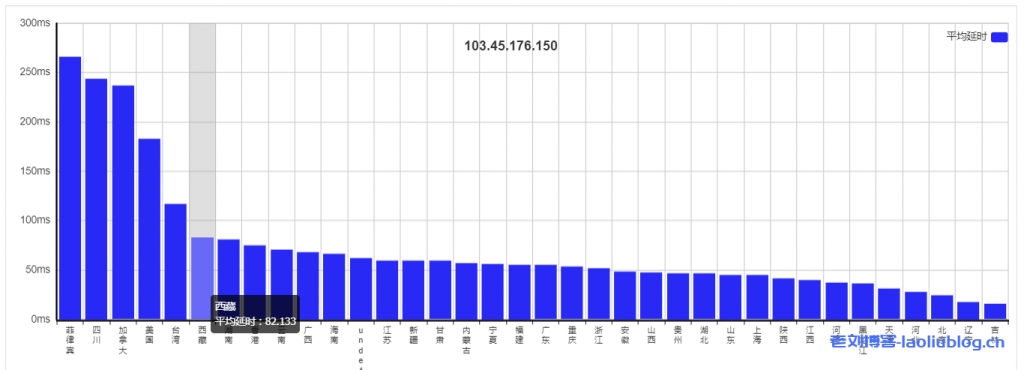Screen dimensions: 1024x370
Task: Select the bar labeled undef
Action: tap(361, 288)
